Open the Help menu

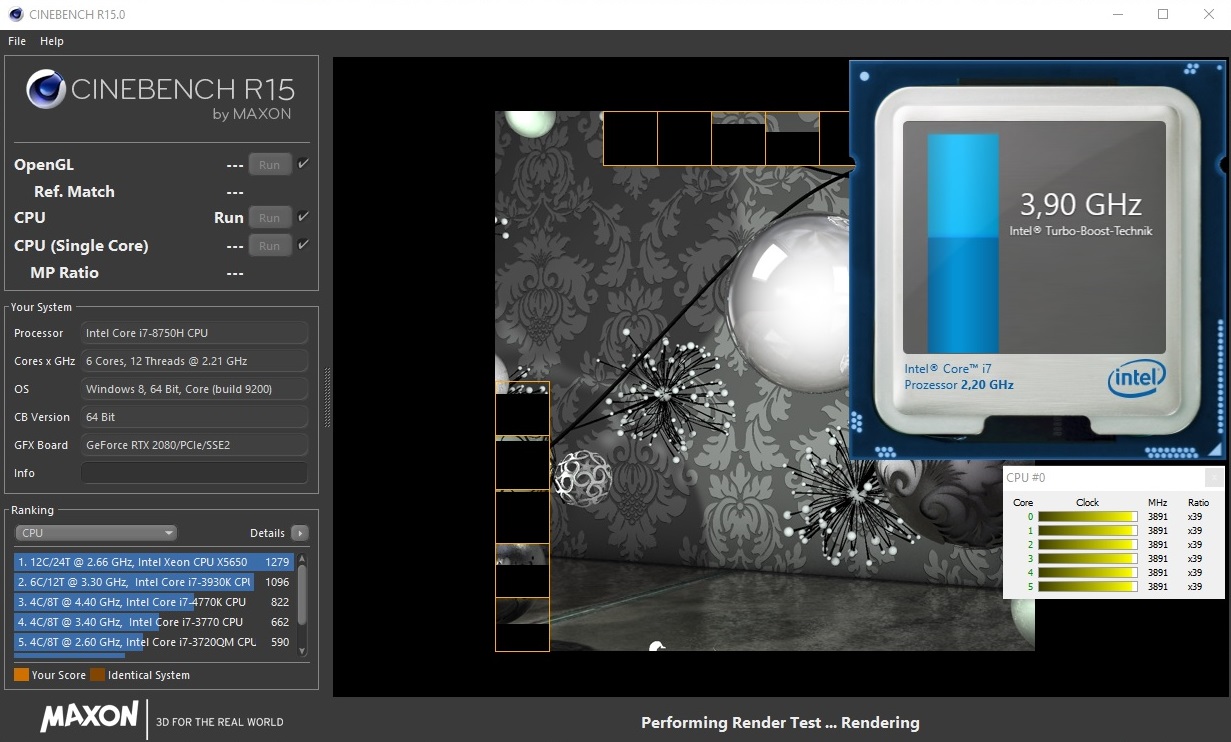[x=52, y=41]
